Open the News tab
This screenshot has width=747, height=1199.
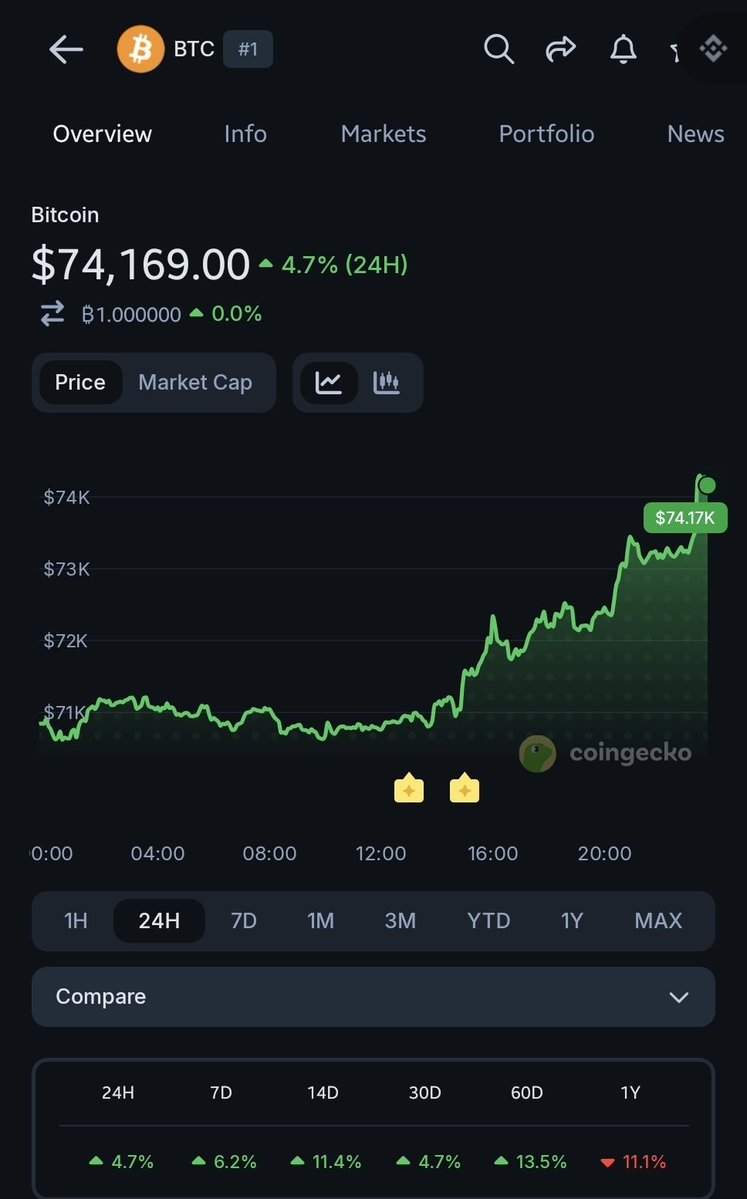pos(695,134)
